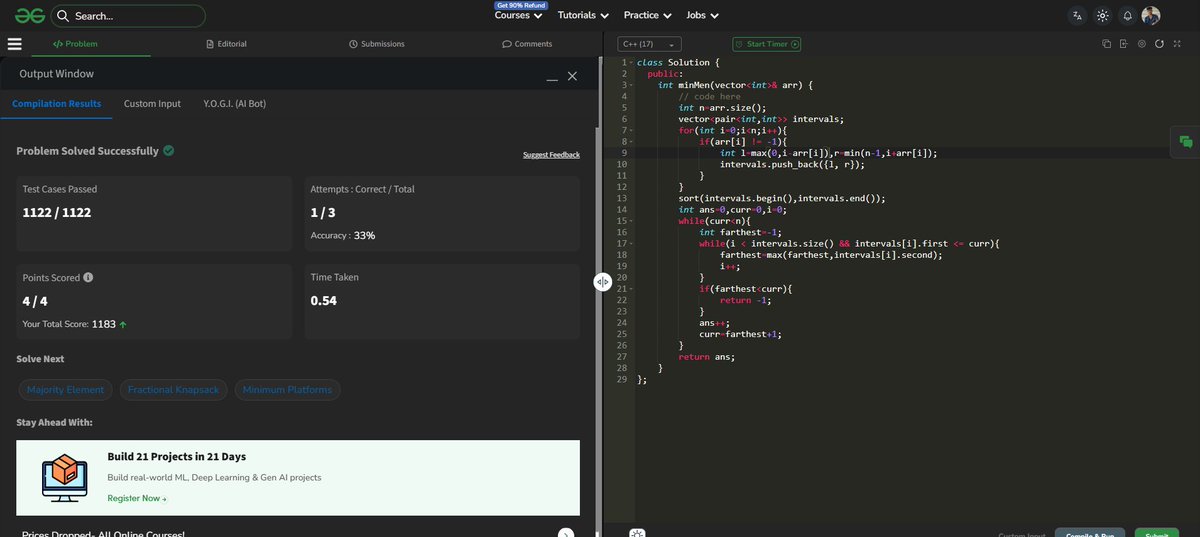Viewport: 1200px width, 537px height.
Task: Click the Accuracy : 33% text
Action: (343, 236)
